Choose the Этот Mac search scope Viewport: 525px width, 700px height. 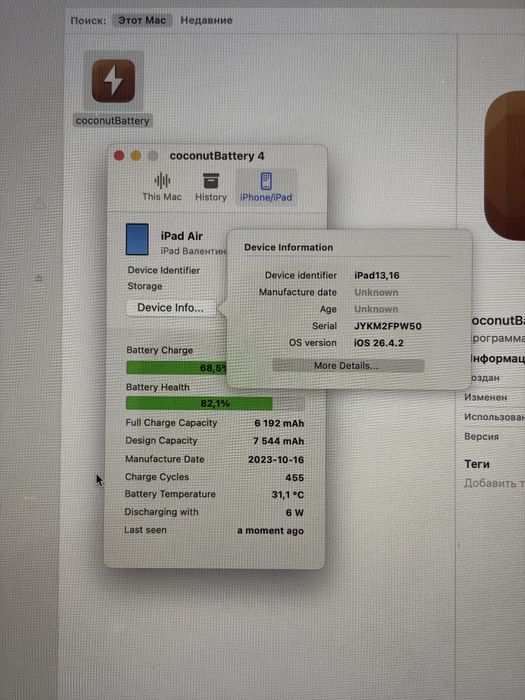click(x=142, y=20)
